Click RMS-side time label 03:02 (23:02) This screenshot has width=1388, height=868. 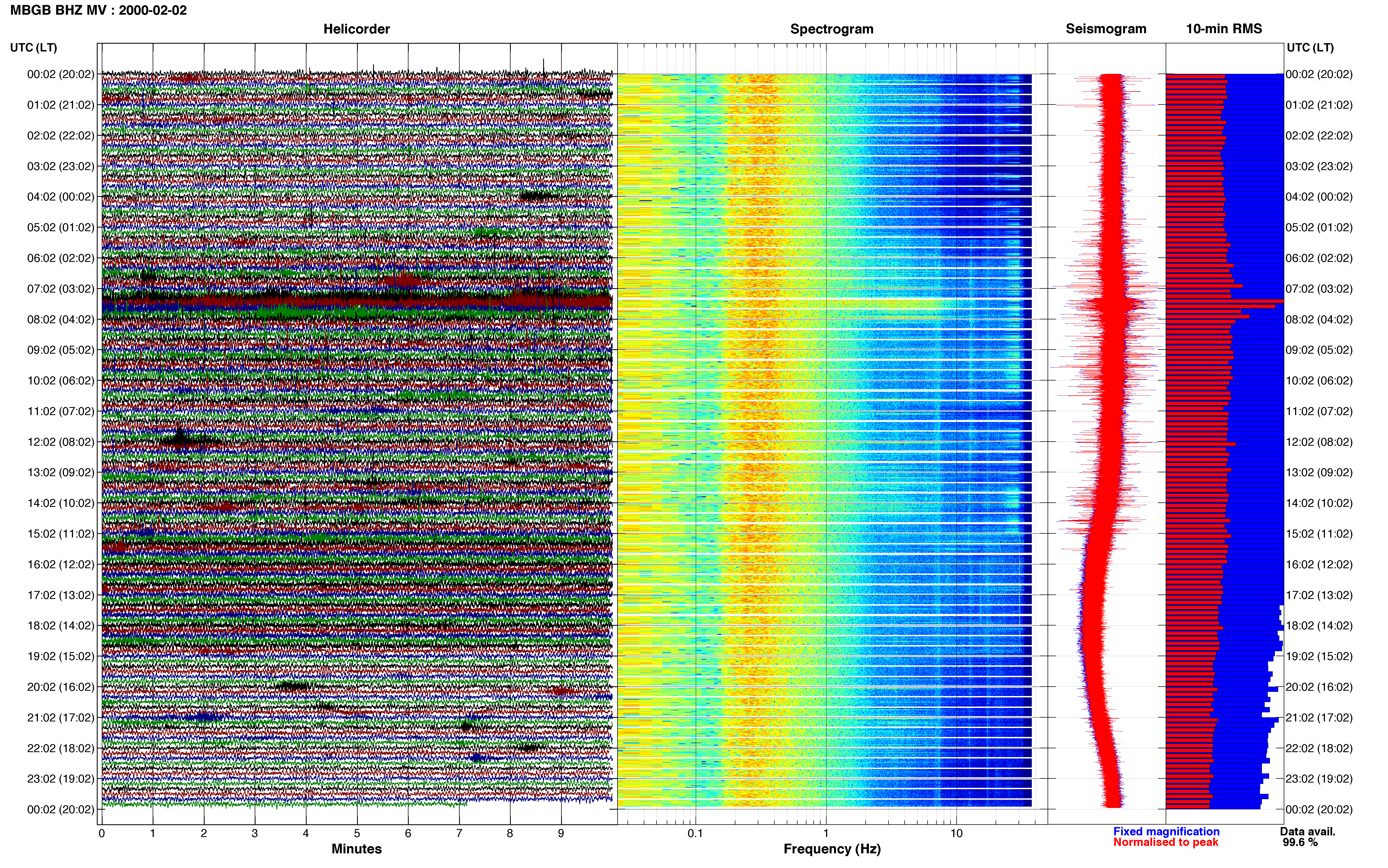coord(1319,166)
